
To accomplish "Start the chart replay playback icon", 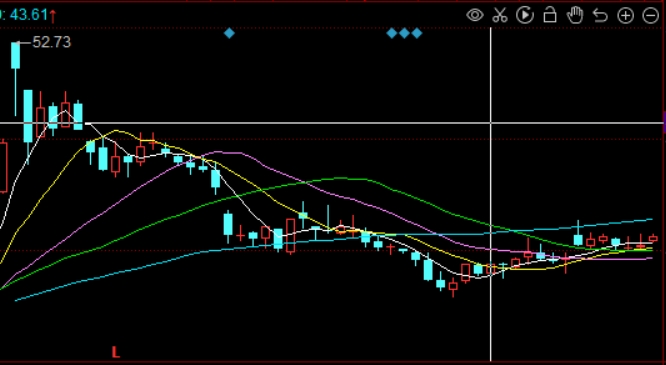I will (525, 15).
